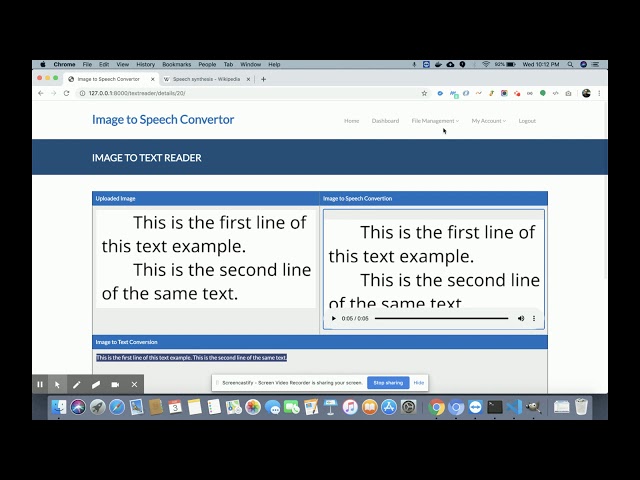
Task: Open the People menu
Action: point(207,64)
